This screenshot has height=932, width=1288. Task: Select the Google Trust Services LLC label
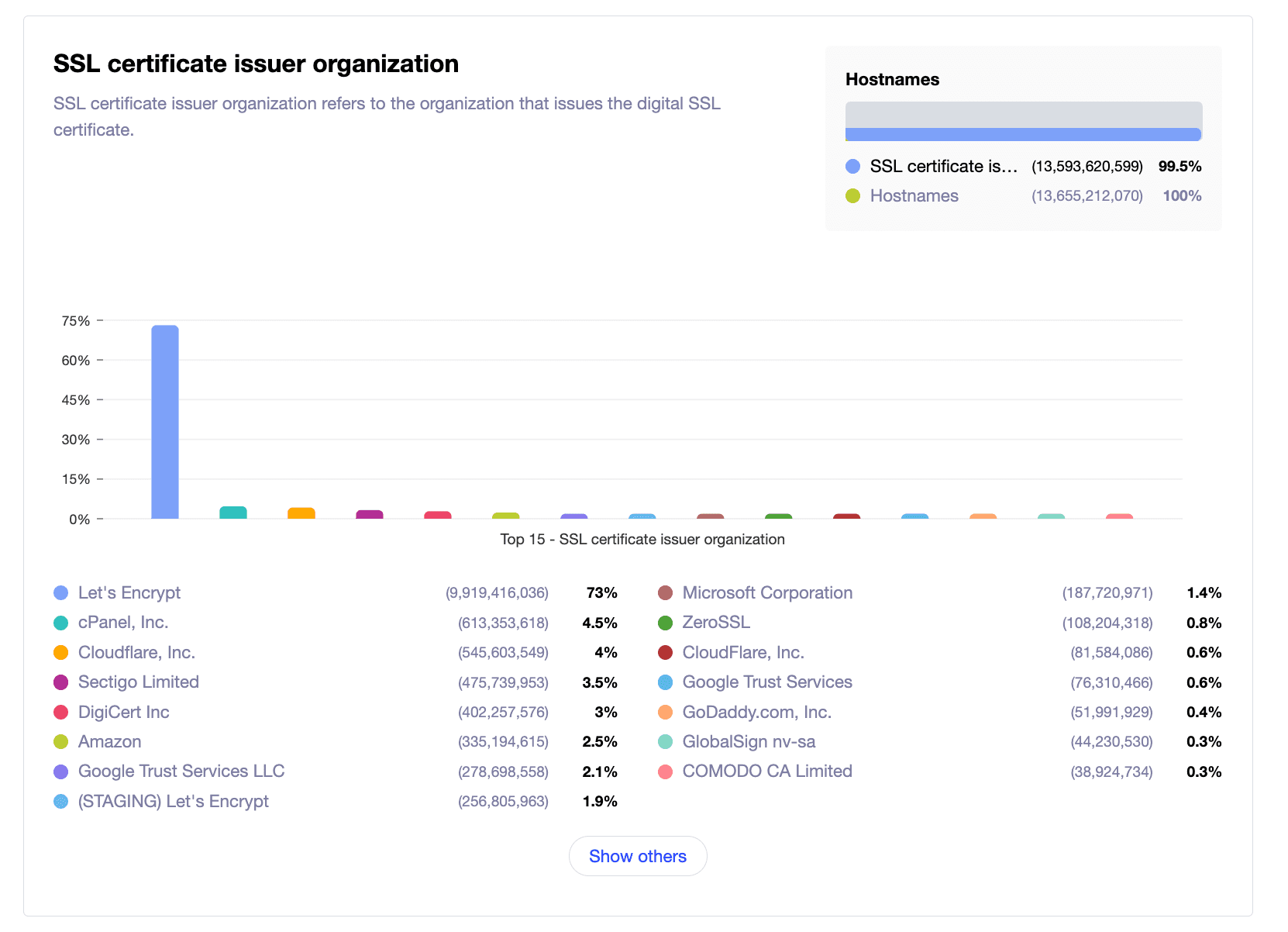pos(181,771)
